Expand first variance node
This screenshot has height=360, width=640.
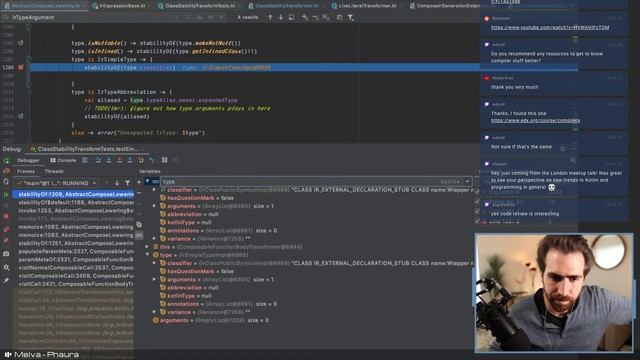[154, 238]
